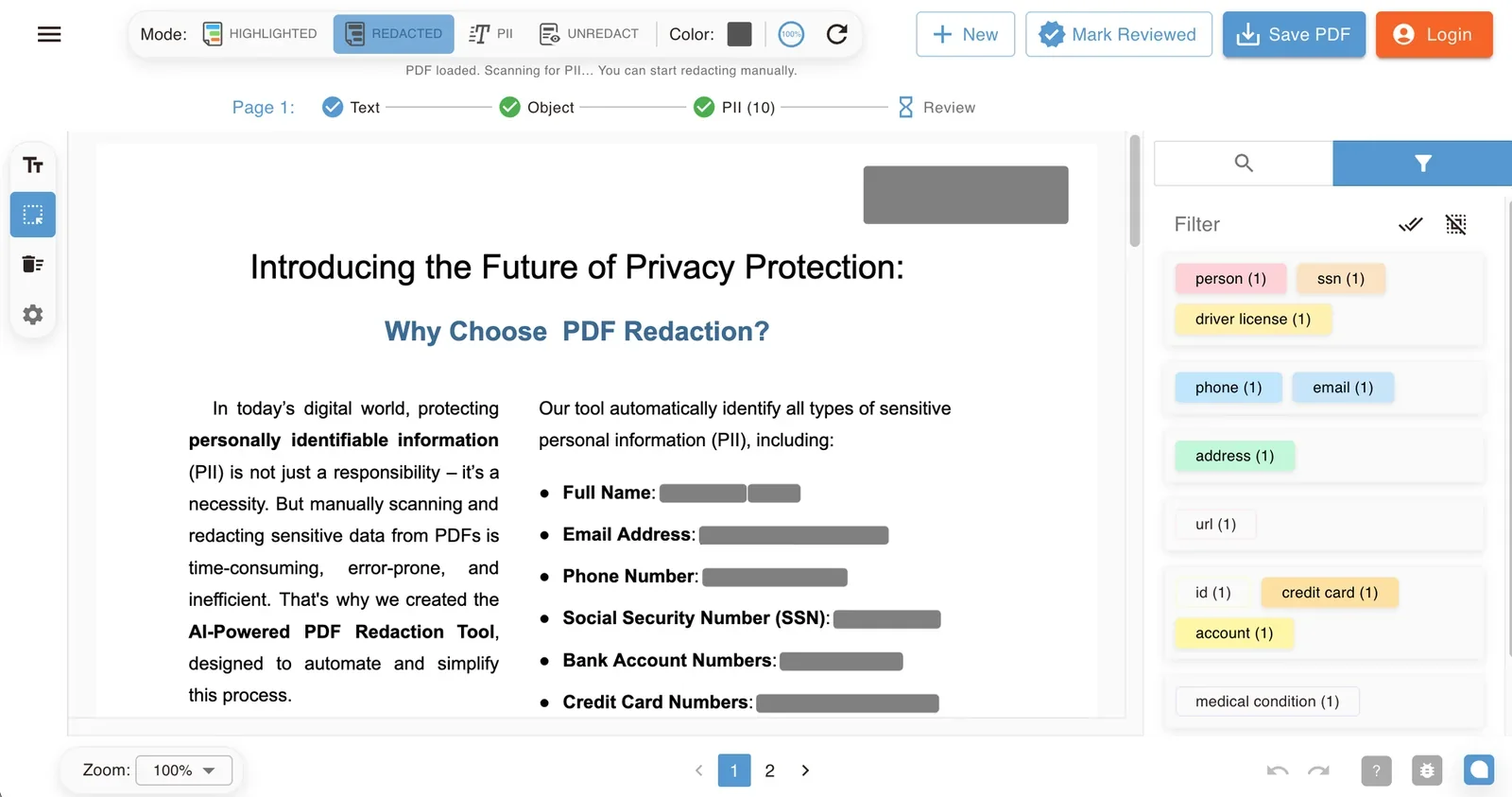Click the undo arrow
The height and width of the screenshot is (797, 1512).
pos(1278,771)
